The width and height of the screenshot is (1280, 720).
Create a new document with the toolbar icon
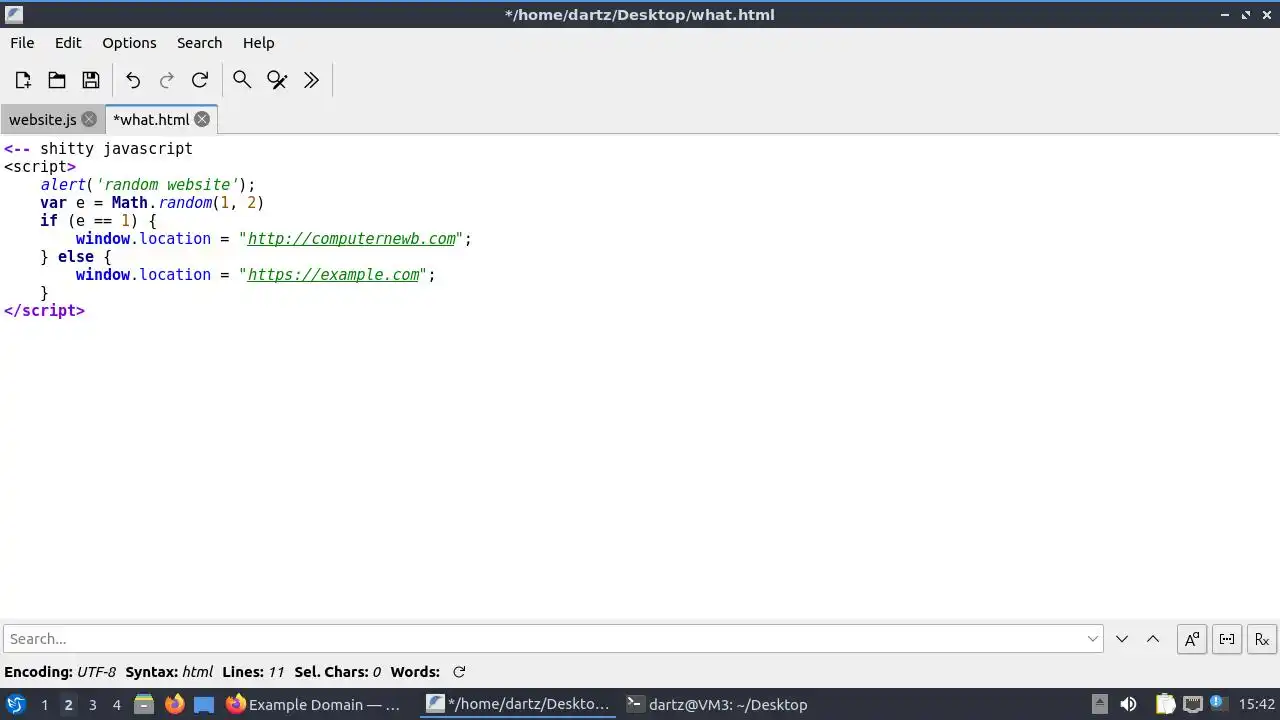click(x=23, y=80)
